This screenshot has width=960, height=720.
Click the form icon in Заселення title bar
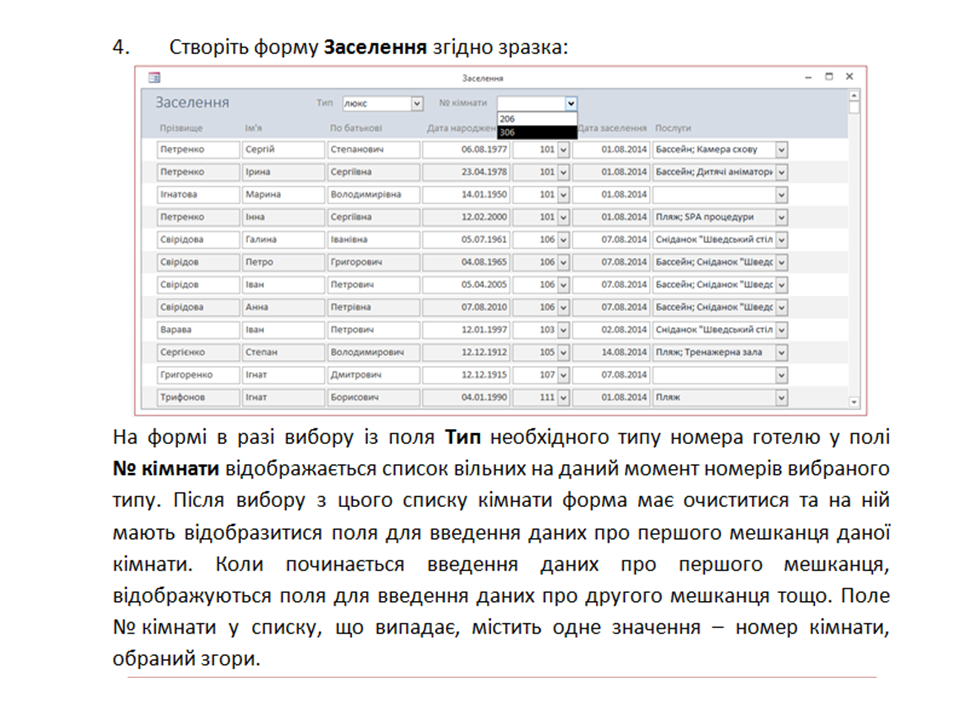pos(154,77)
